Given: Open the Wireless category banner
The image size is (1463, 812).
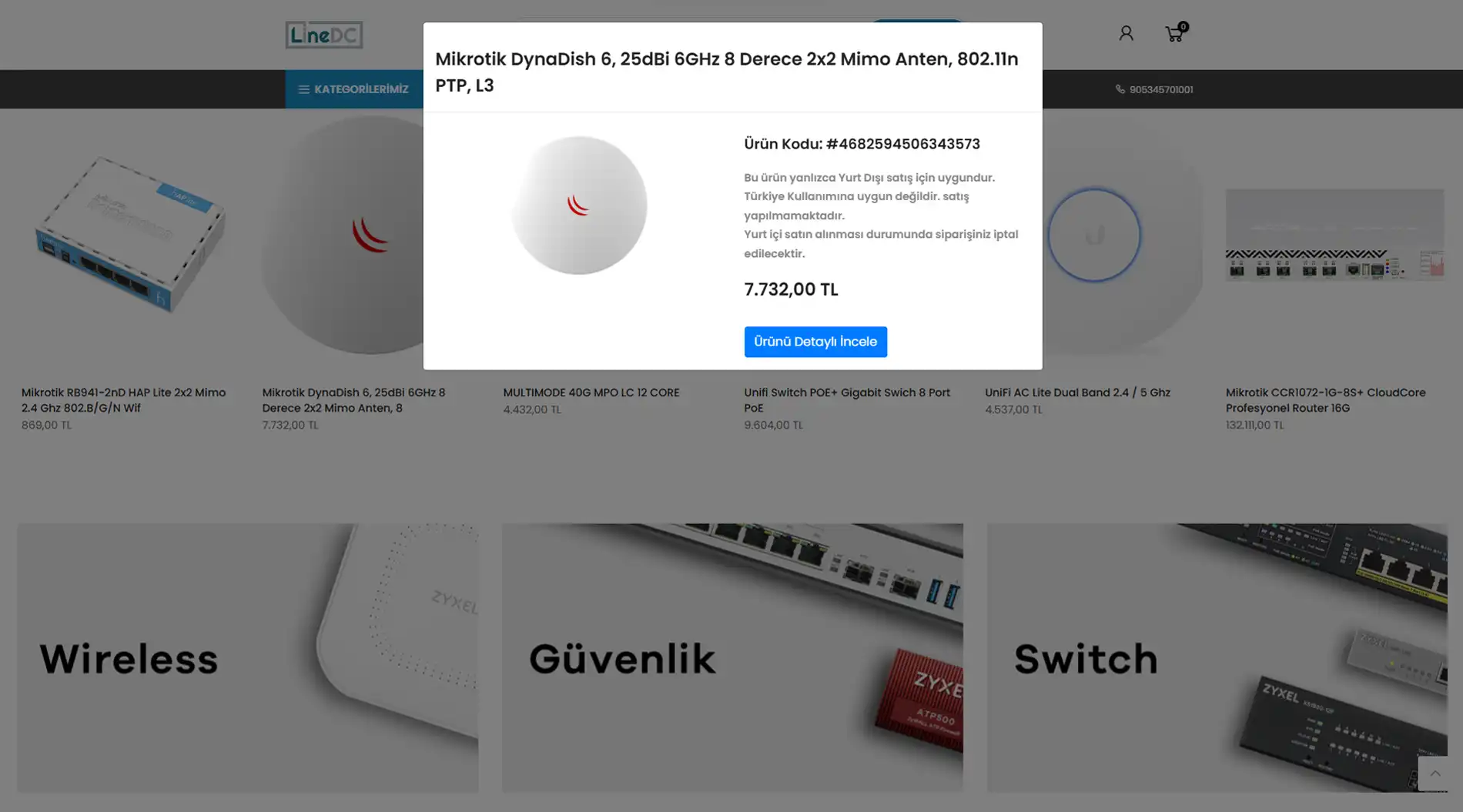Looking at the screenshot, I should click(248, 658).
